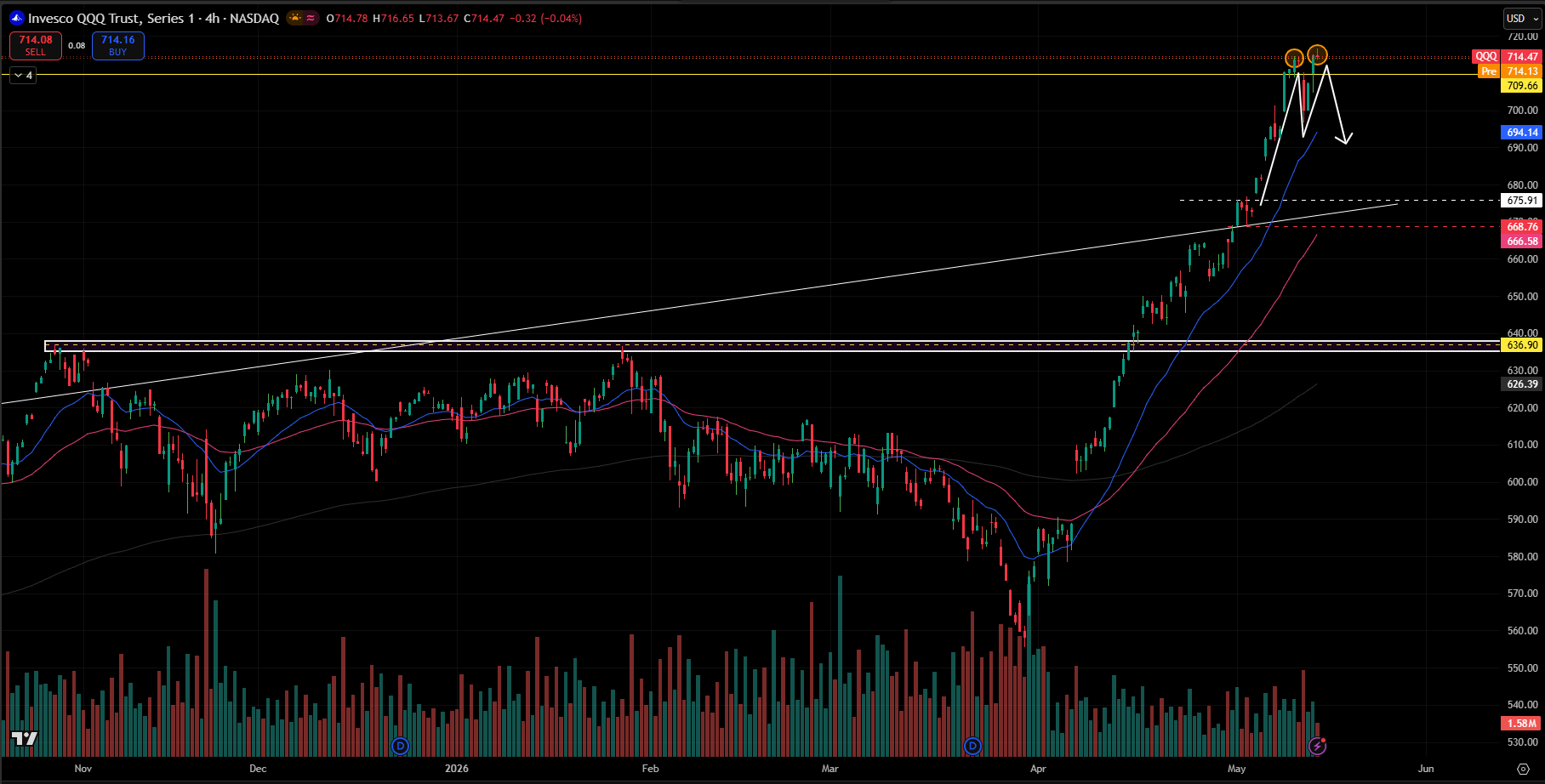Screen dimensions: 1545x784
Task: Click the 590.00 price scale label
Action: 1522,520
